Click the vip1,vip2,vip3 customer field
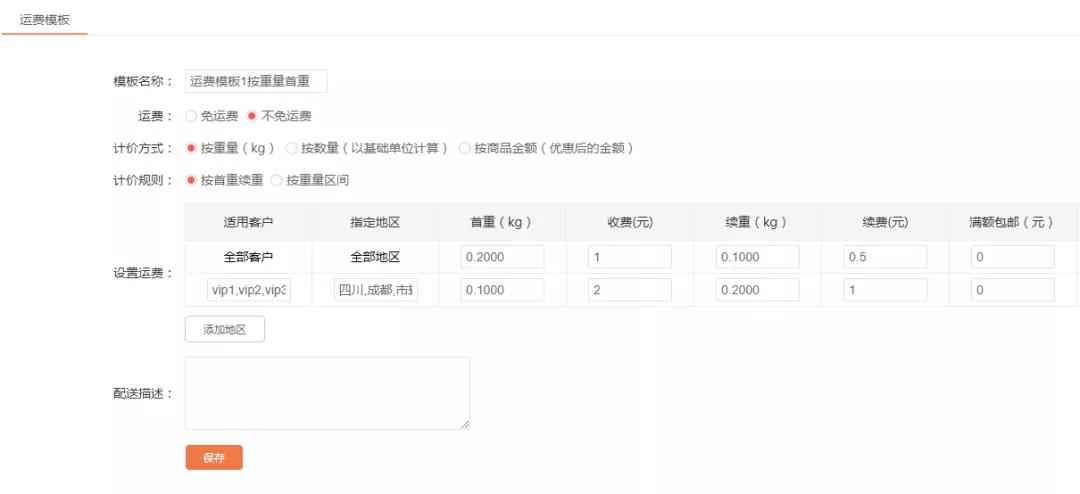This screenshot has width=1080, height=494. (x=249, y=290)
